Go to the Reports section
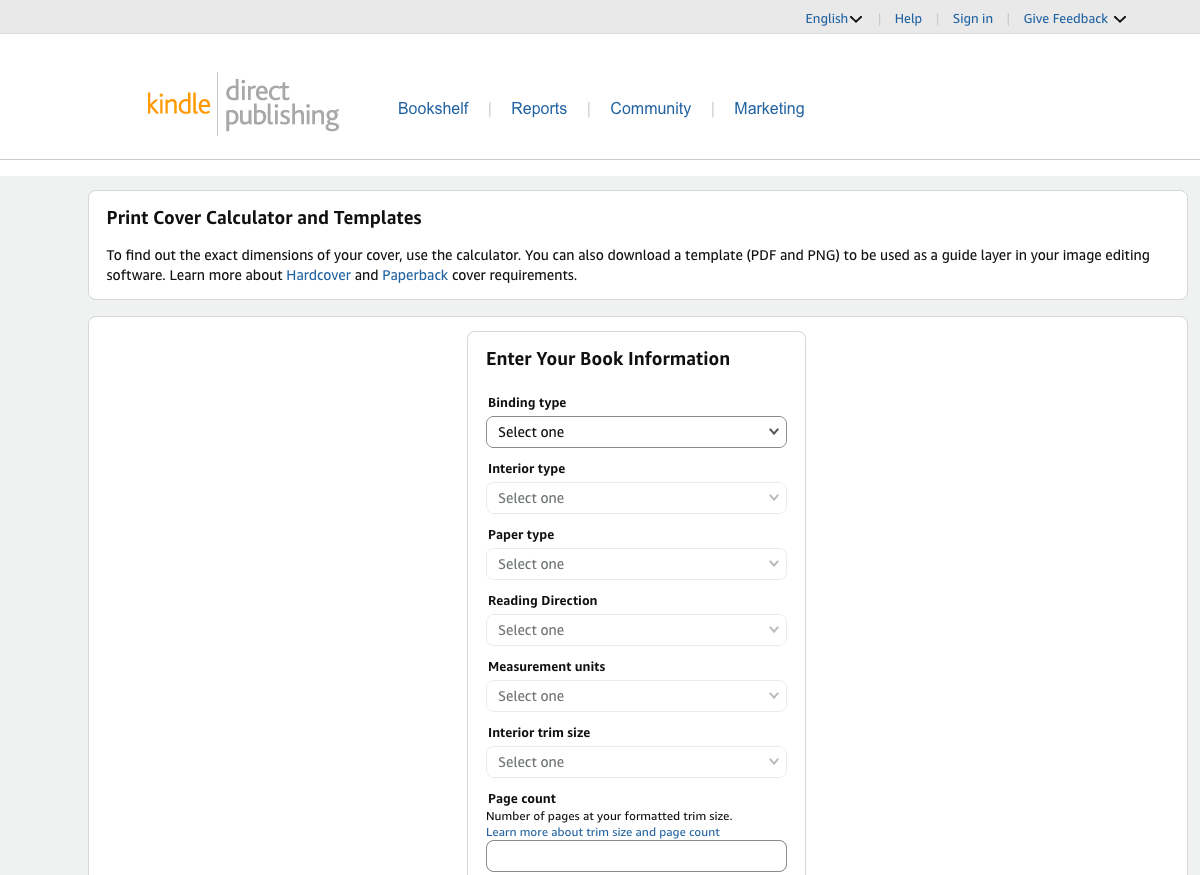 539,108
